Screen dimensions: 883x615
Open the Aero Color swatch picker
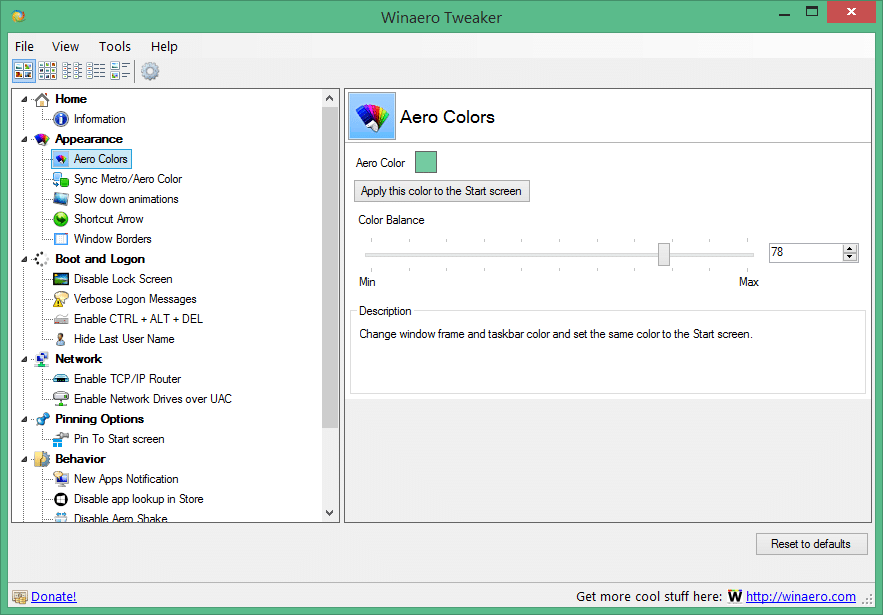tap(426, 162)
